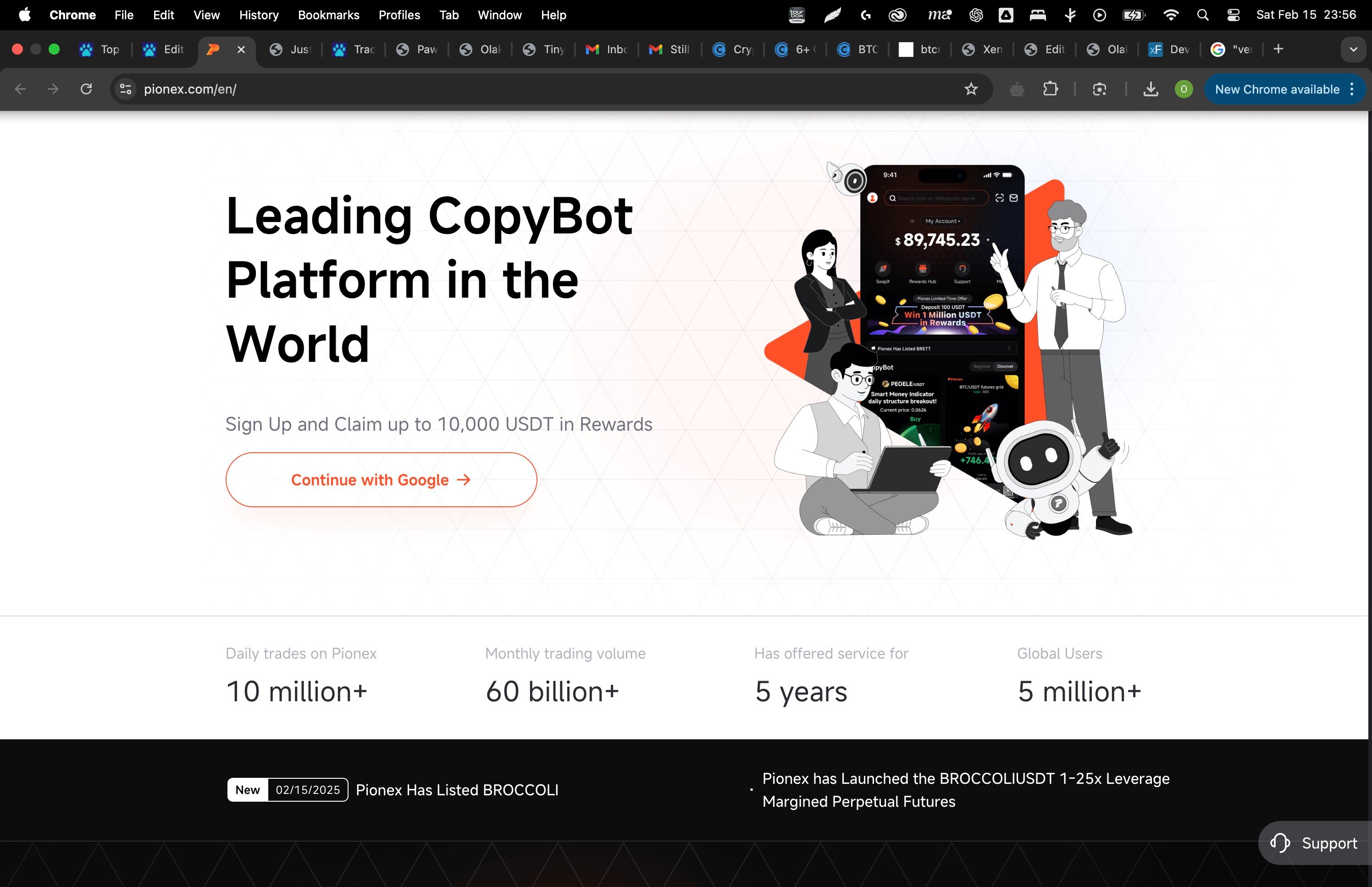View site information icon in address bar

tap(126, 89)
